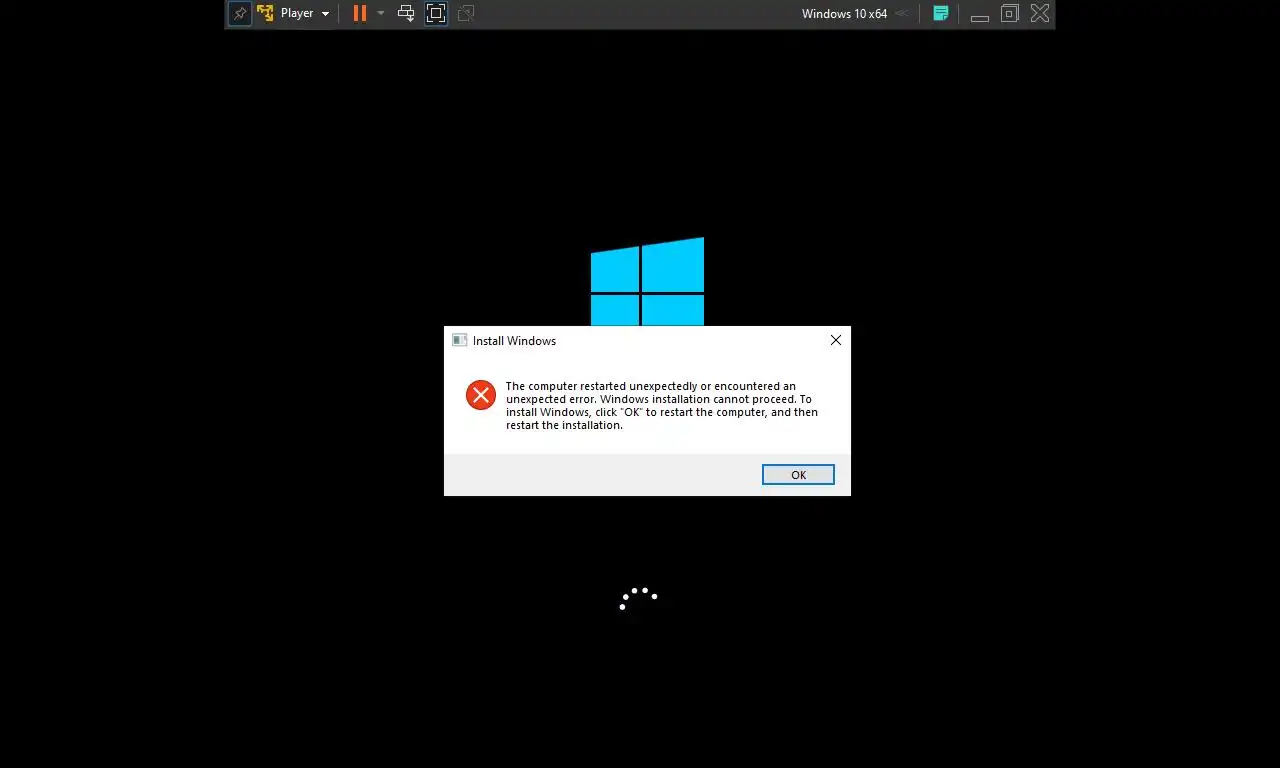The width and height of the screenshot is (1280, 768).
Task: Send Ctrl+Alt+Del to the virtual machine
Action: [x=406, y=14]
